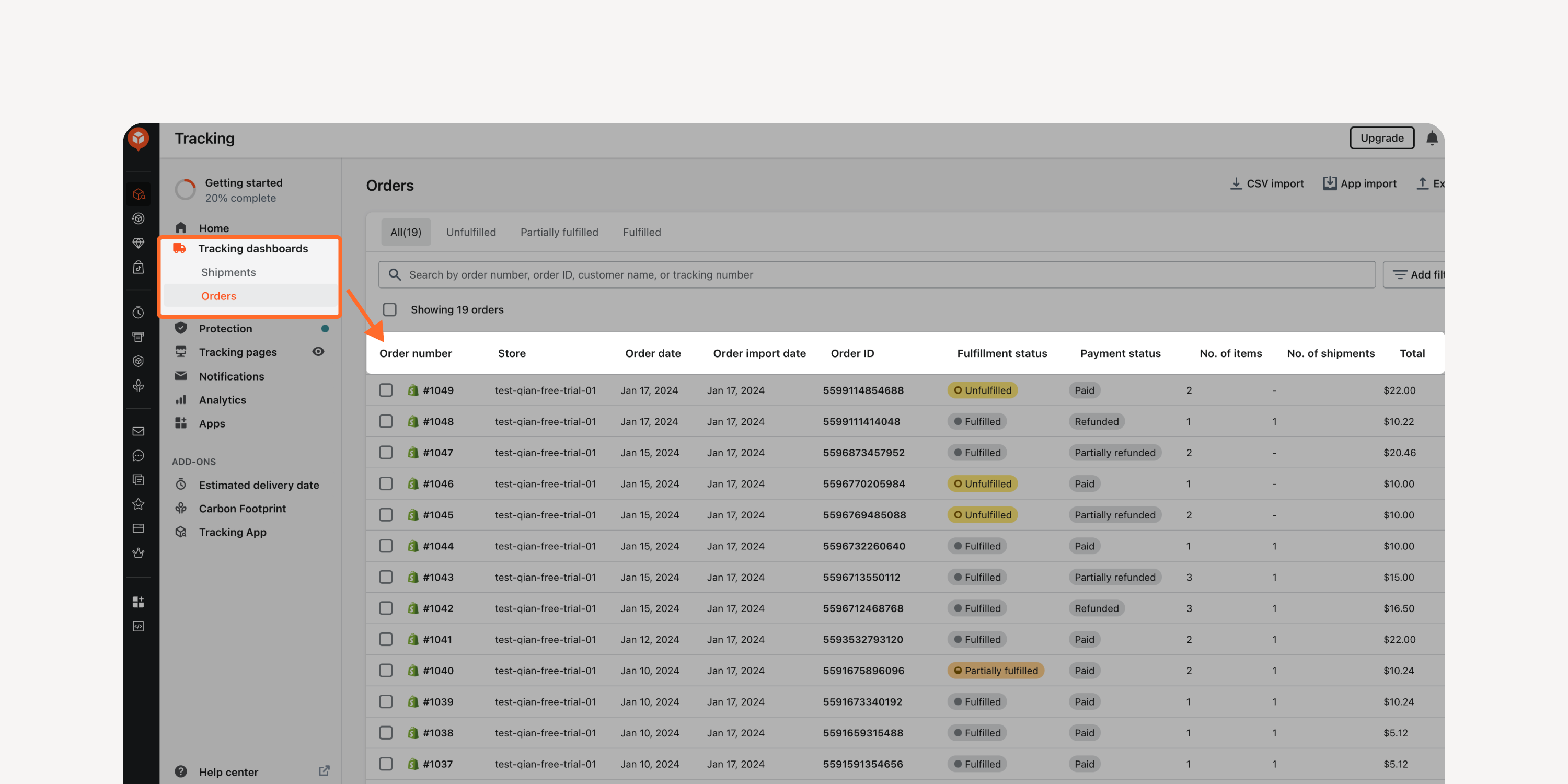Open the envelope icon in the dark rail

coord(139,431)
